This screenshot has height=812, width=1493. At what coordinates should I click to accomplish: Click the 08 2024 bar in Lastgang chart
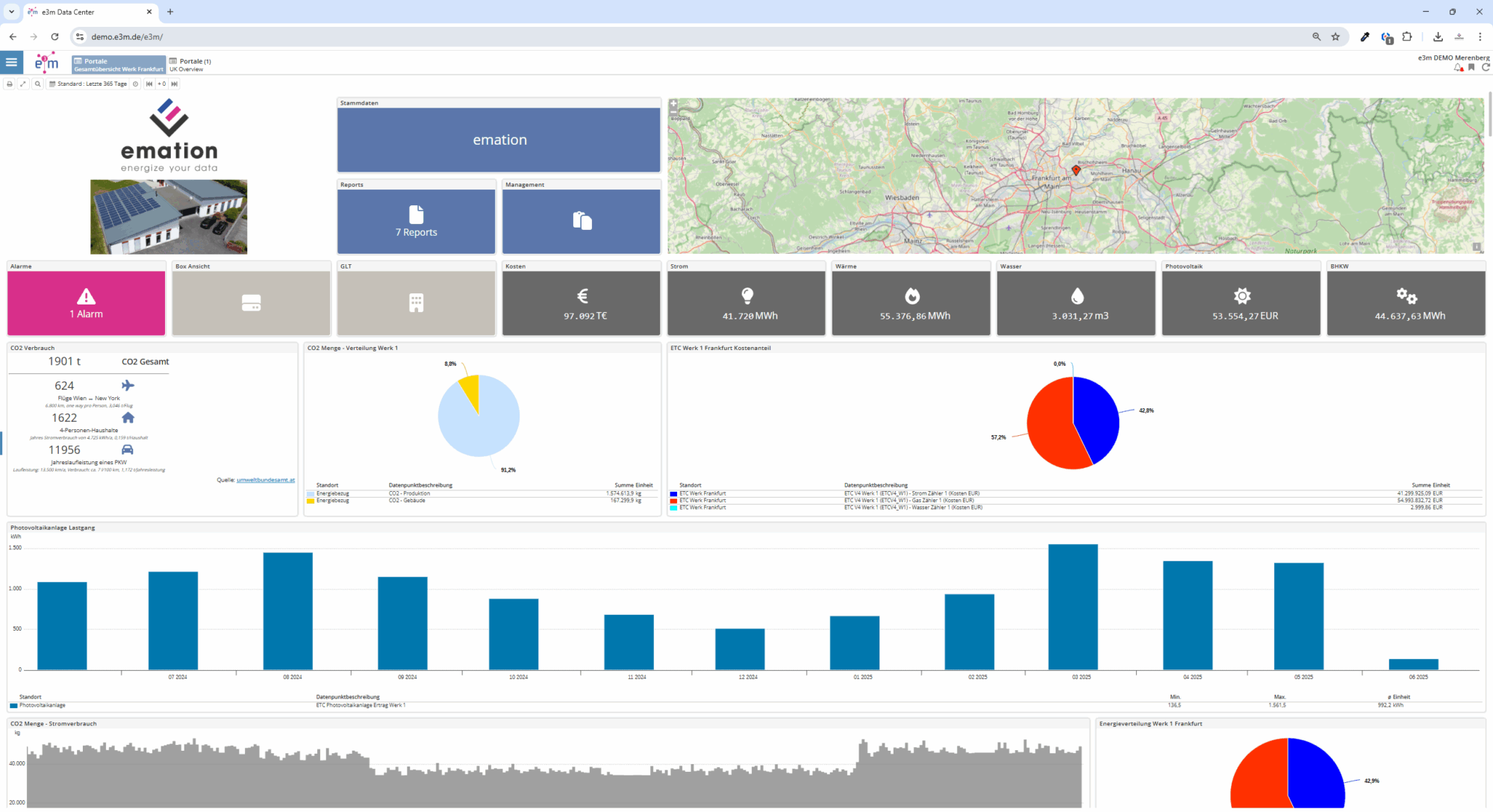[288, 611]
